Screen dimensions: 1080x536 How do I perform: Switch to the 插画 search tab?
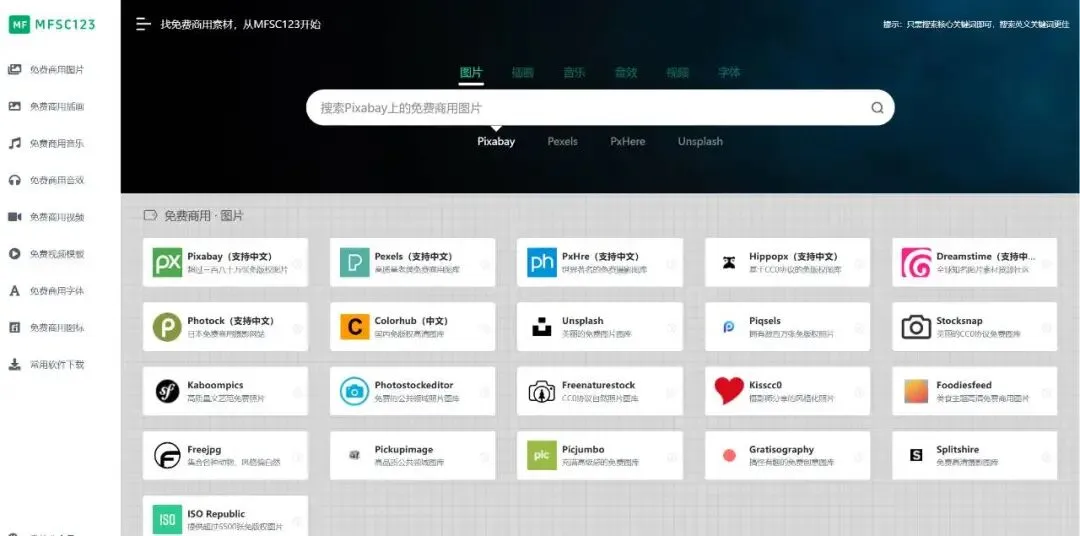click(x=523, y=72)
